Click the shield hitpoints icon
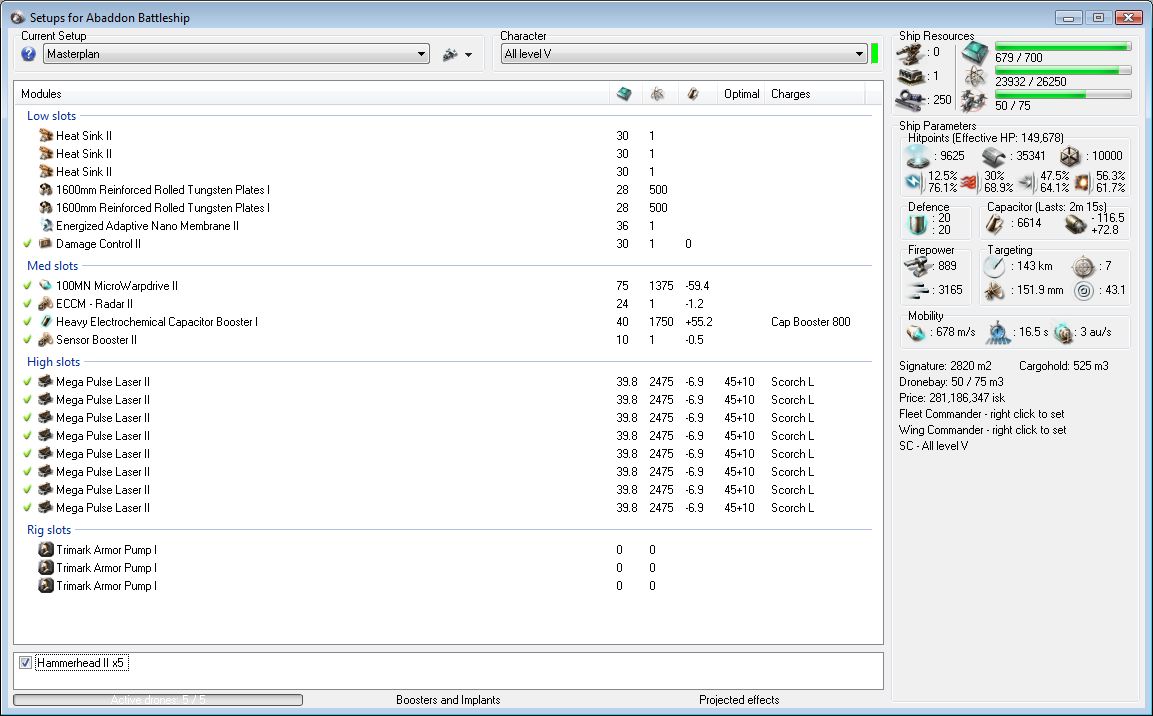Screen dimensions: 1153x716 coord(918,156)
